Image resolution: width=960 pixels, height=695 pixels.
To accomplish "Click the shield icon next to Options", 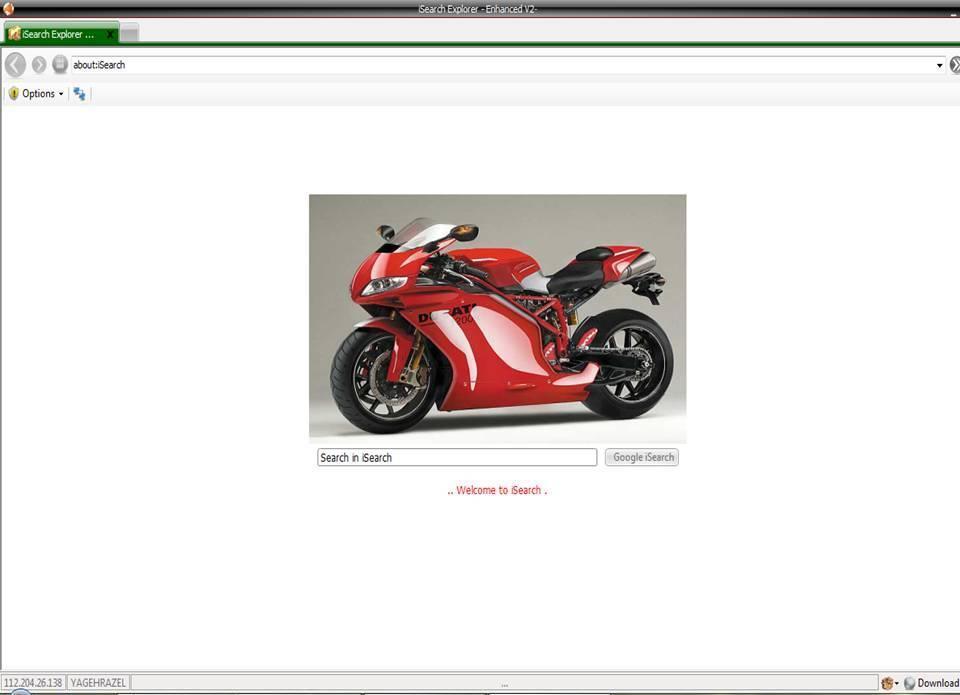I will coord(14,94).
